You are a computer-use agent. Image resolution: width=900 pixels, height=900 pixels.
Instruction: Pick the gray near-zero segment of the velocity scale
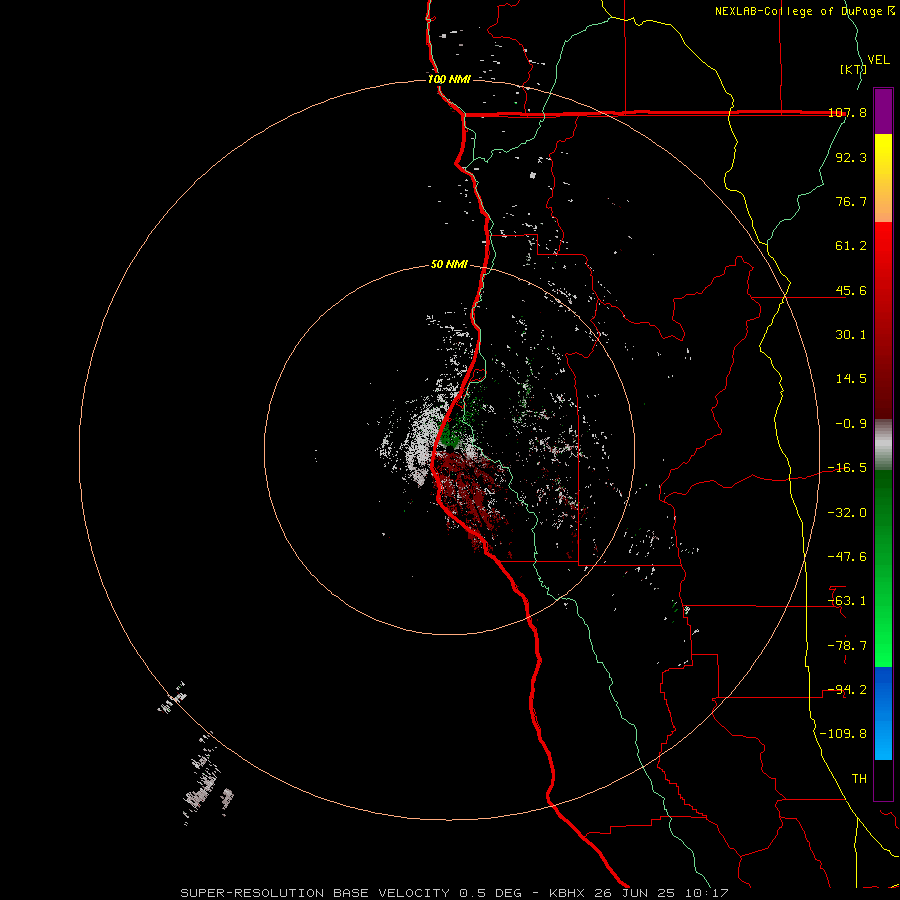[x=883, y=445]
